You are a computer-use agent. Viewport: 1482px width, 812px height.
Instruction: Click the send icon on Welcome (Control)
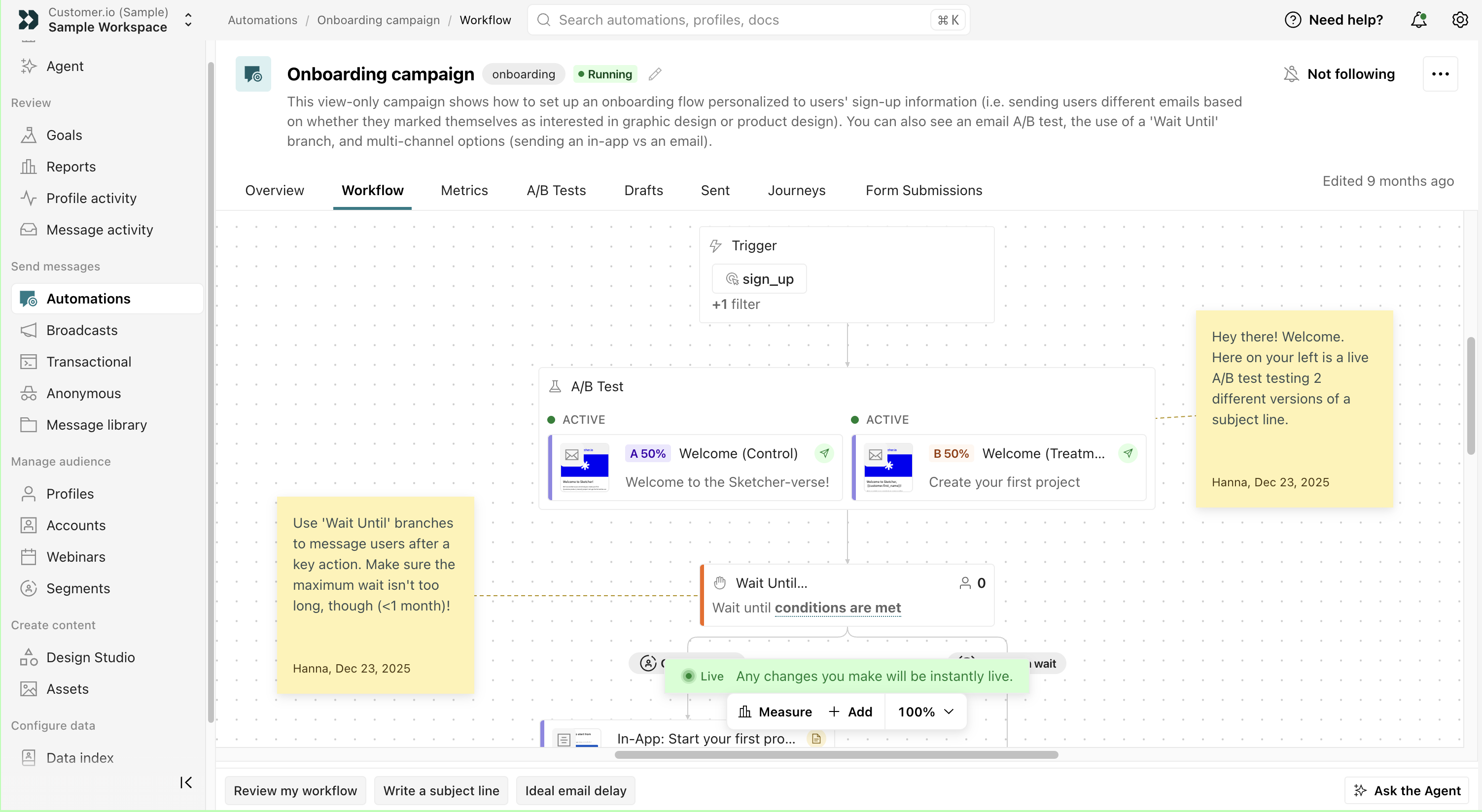tap(824, 453)
